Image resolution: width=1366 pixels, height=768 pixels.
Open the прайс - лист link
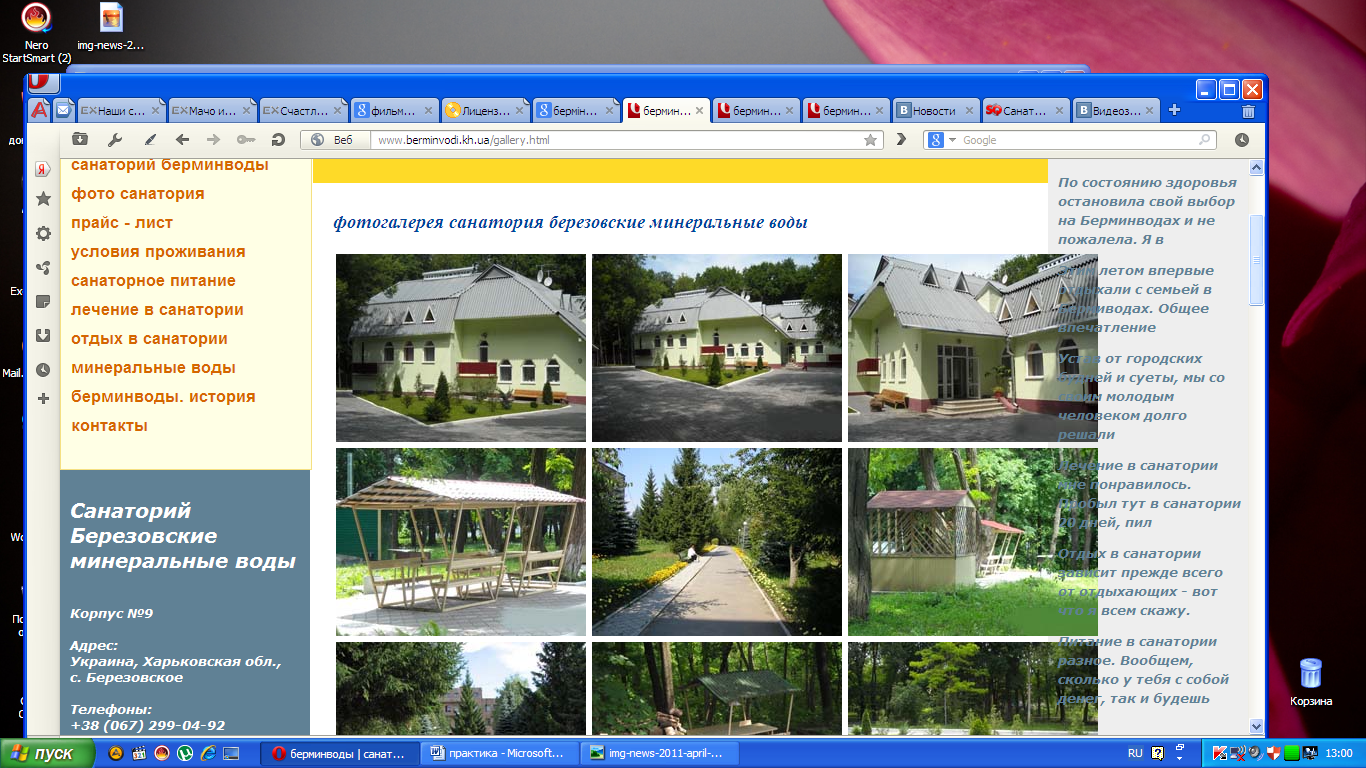(122, 222)
